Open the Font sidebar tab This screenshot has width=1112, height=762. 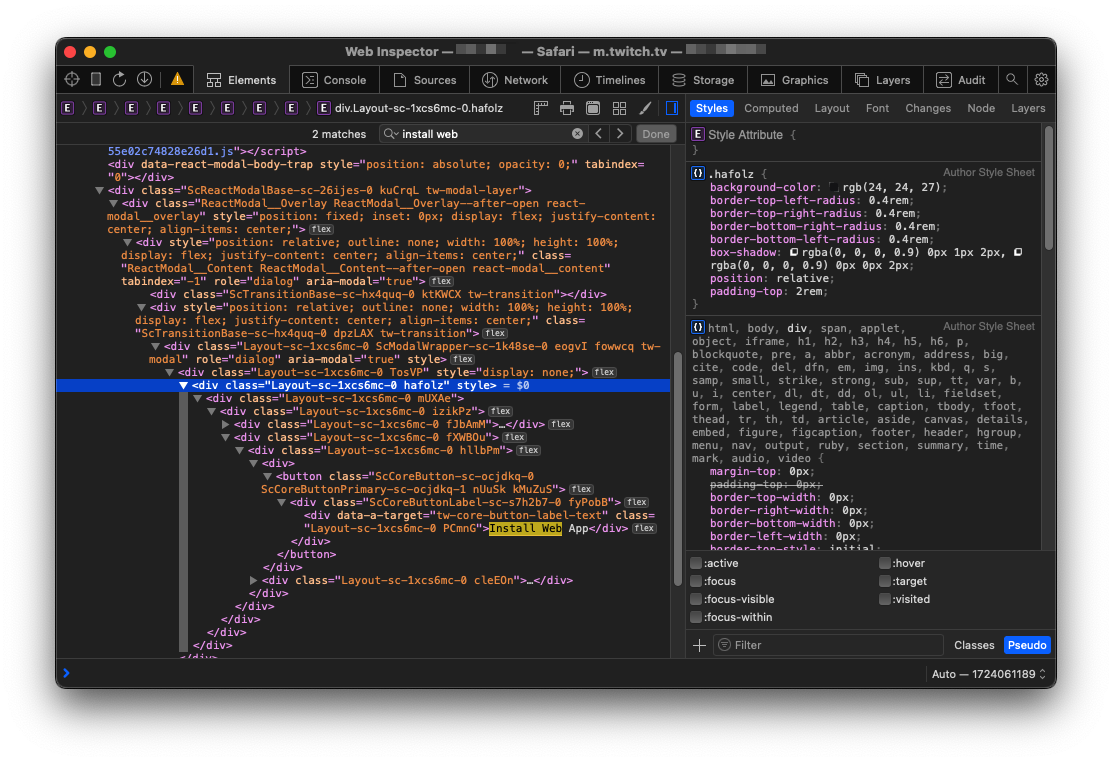pyautogui.click(x=877, y=108)
